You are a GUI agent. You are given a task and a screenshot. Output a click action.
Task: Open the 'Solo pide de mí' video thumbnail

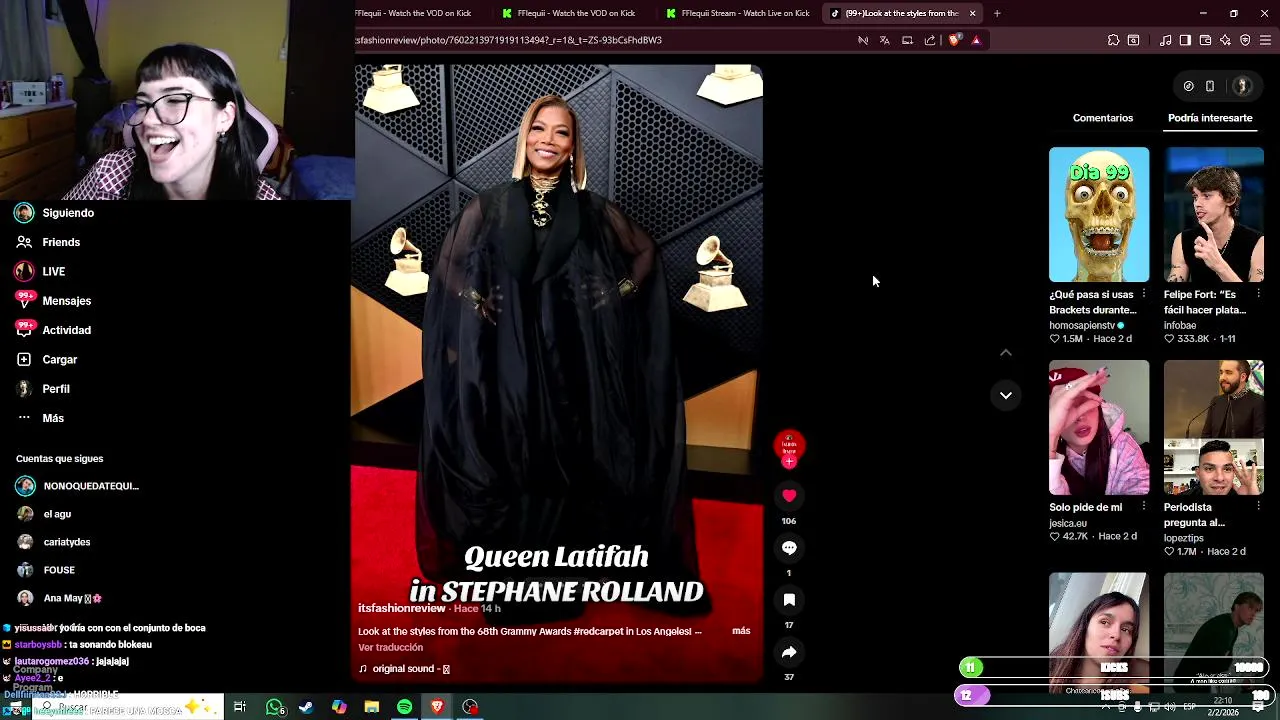click(x=1099, y=427)
